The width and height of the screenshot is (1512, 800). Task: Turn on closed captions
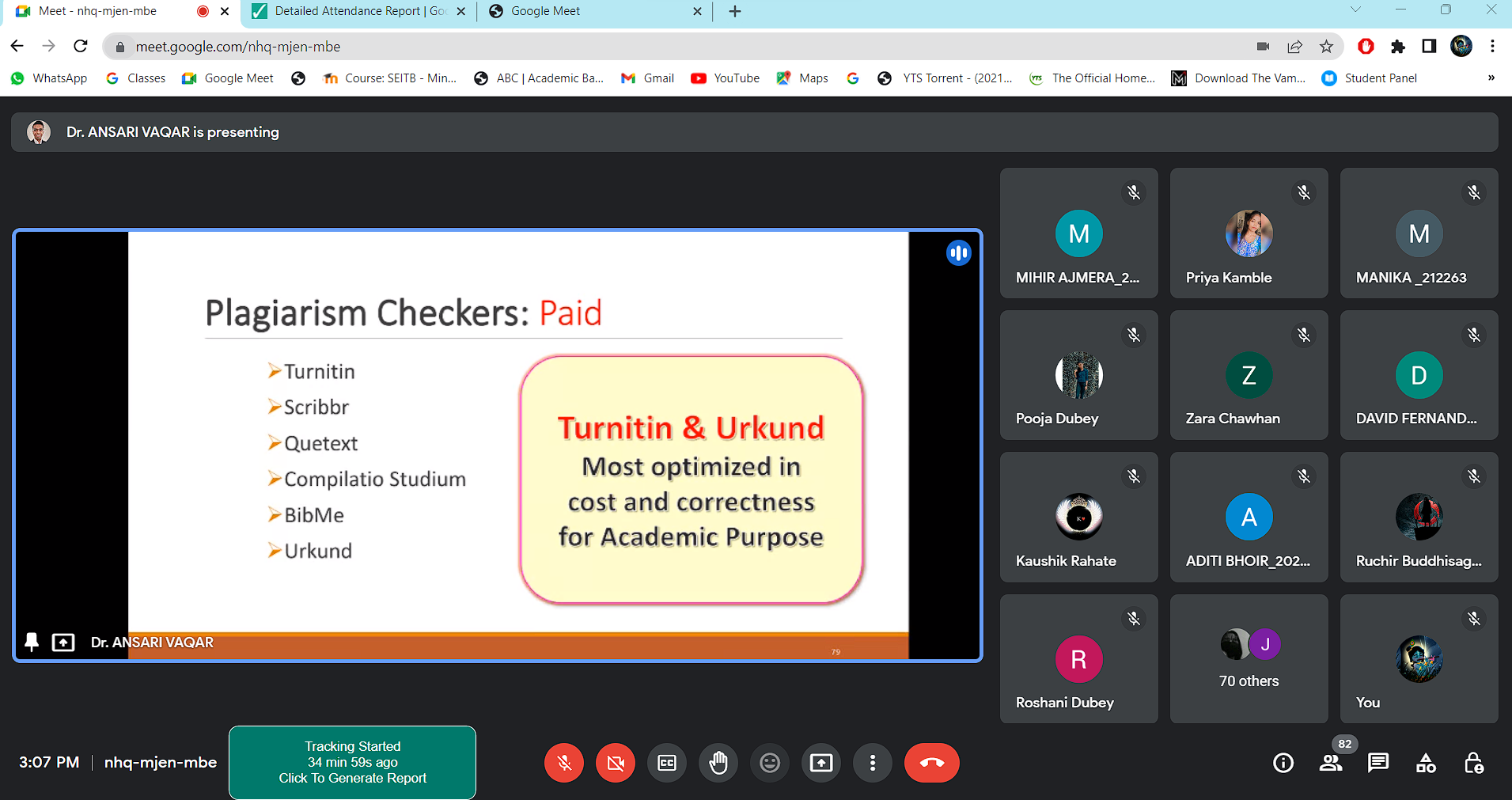coord(667,763)
